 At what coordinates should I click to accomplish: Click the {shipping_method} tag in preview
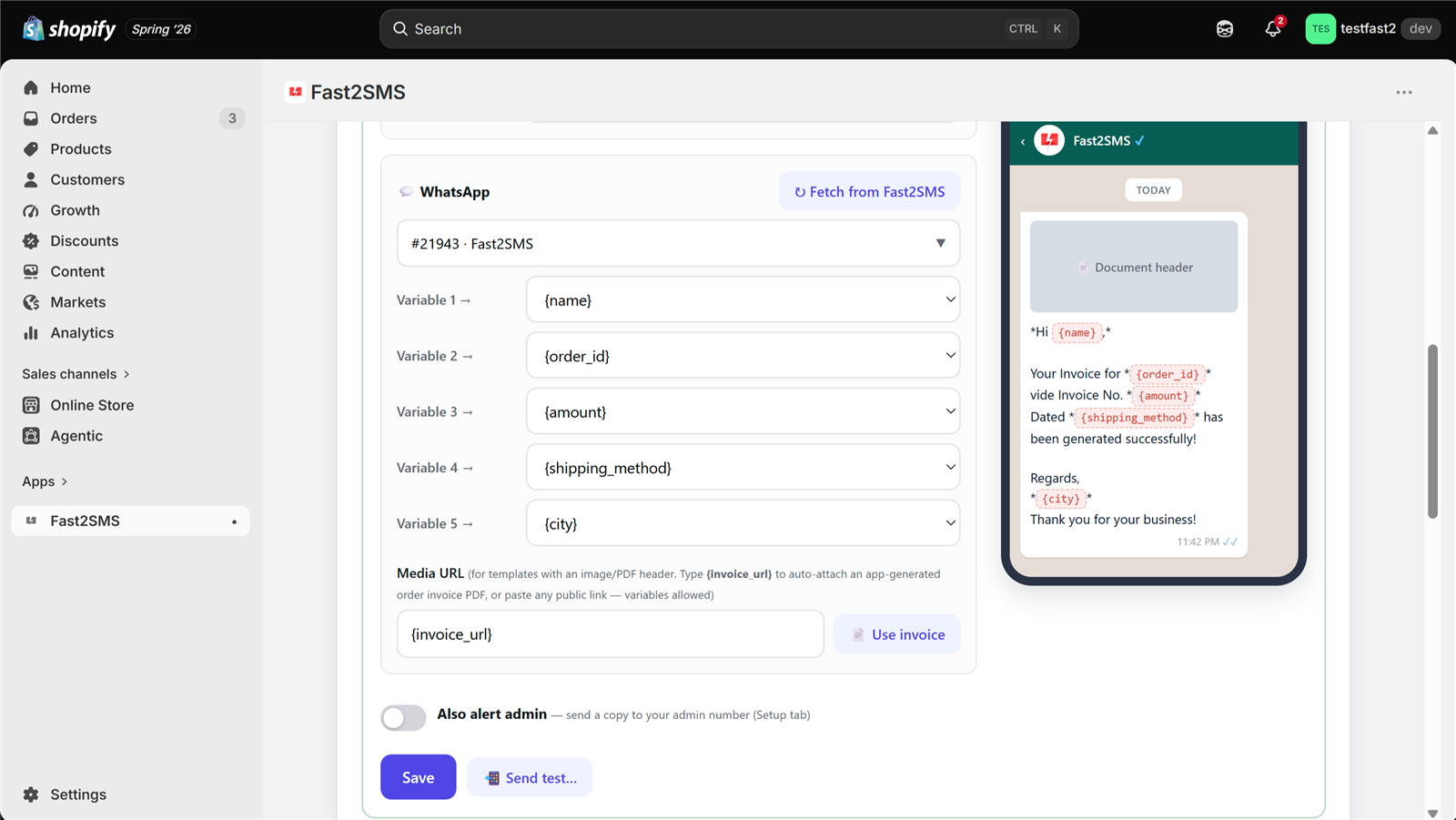tap(1134, 418)
